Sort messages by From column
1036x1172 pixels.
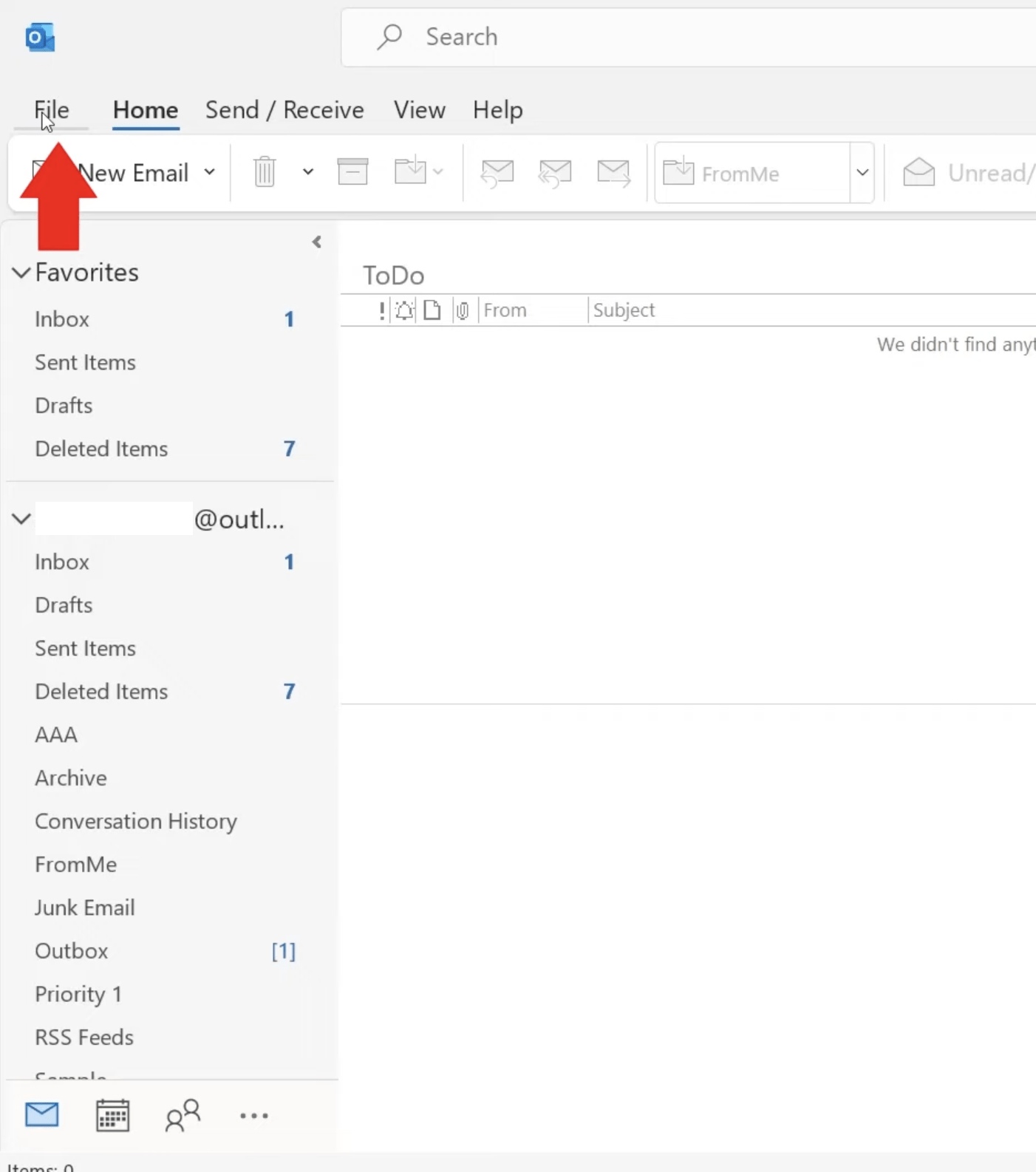(505, 310)
